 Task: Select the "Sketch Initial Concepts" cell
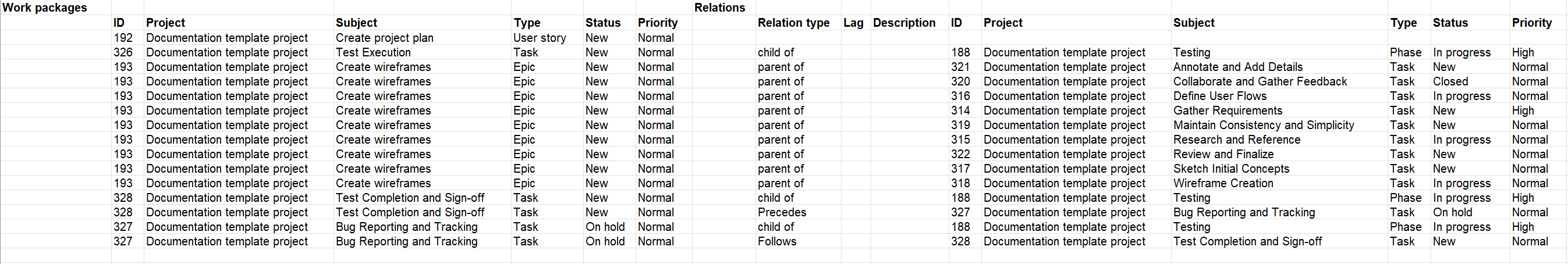pos(1231,169)
